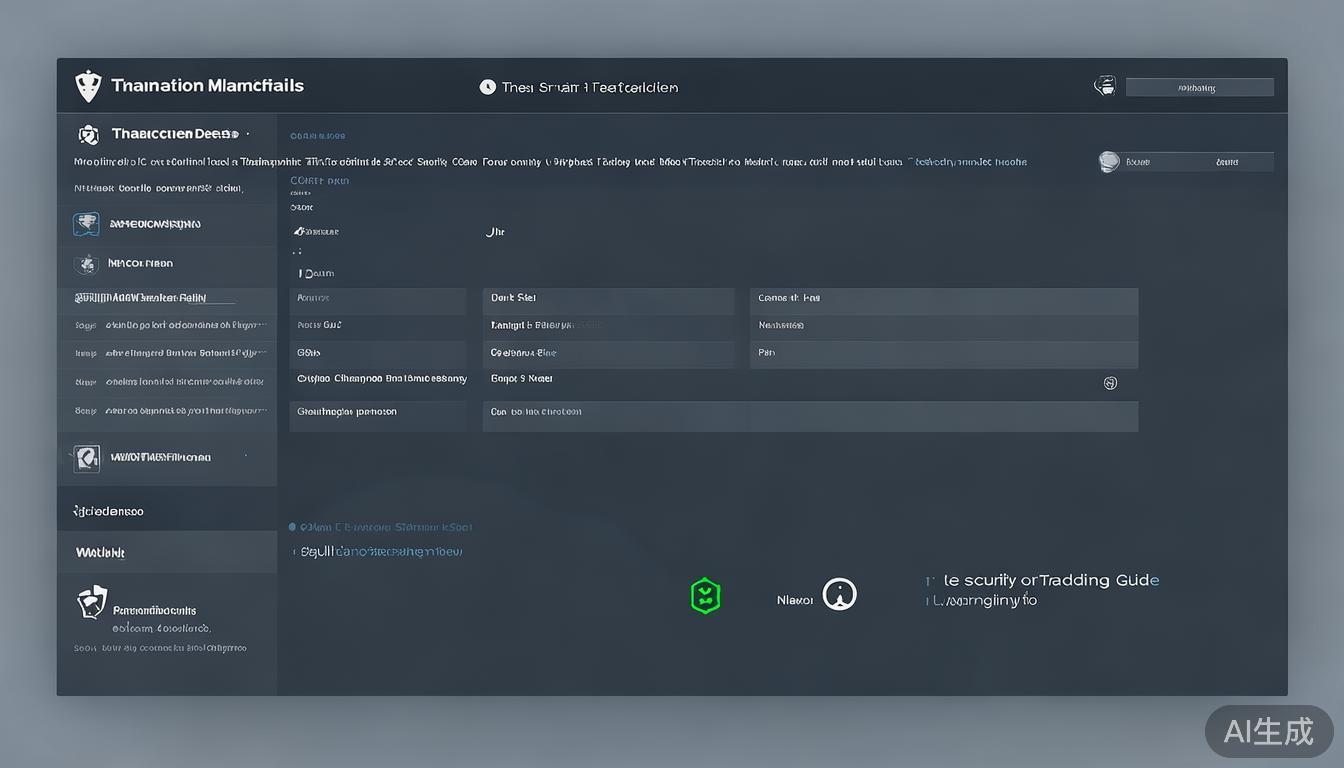
Task: Click the Dont Stel table cell
Action: (x=608, y=298)
